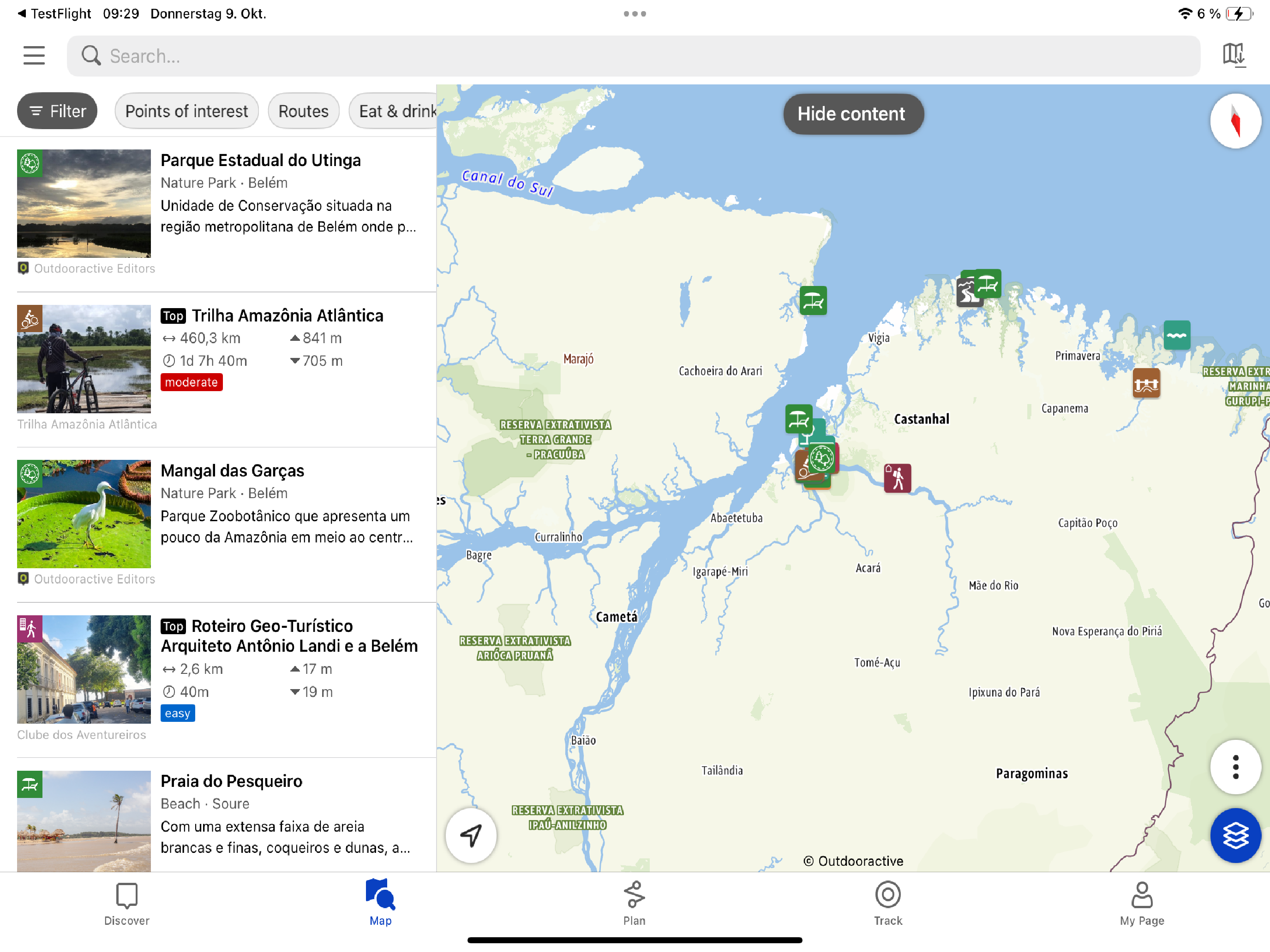The width and height of the screenshot is (1270, 952).
Task: Click the compass orientation button
Action: tap(1235, 121)
